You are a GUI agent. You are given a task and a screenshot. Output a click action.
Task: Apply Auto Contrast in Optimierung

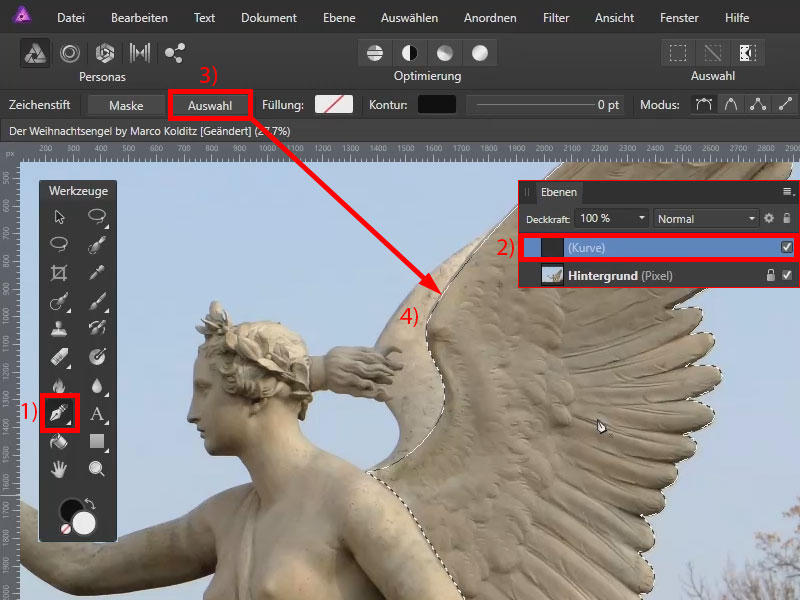(x=410, y=53)
